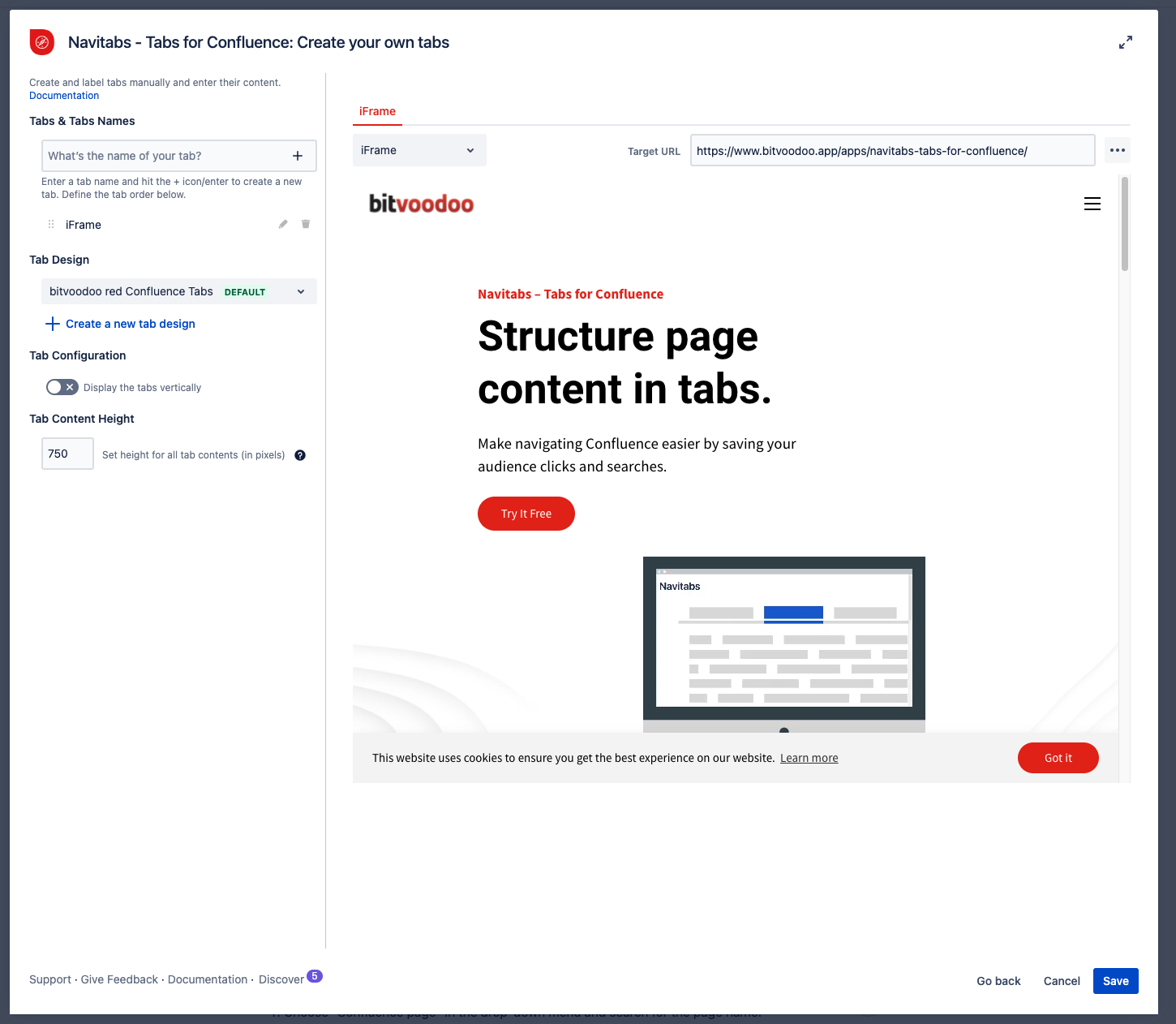Open bitvoodoo hamburger menu
Image resolution: width=1176 pixels, height=1024 pixels.
pyautogui.click(x=1092, y=204)
